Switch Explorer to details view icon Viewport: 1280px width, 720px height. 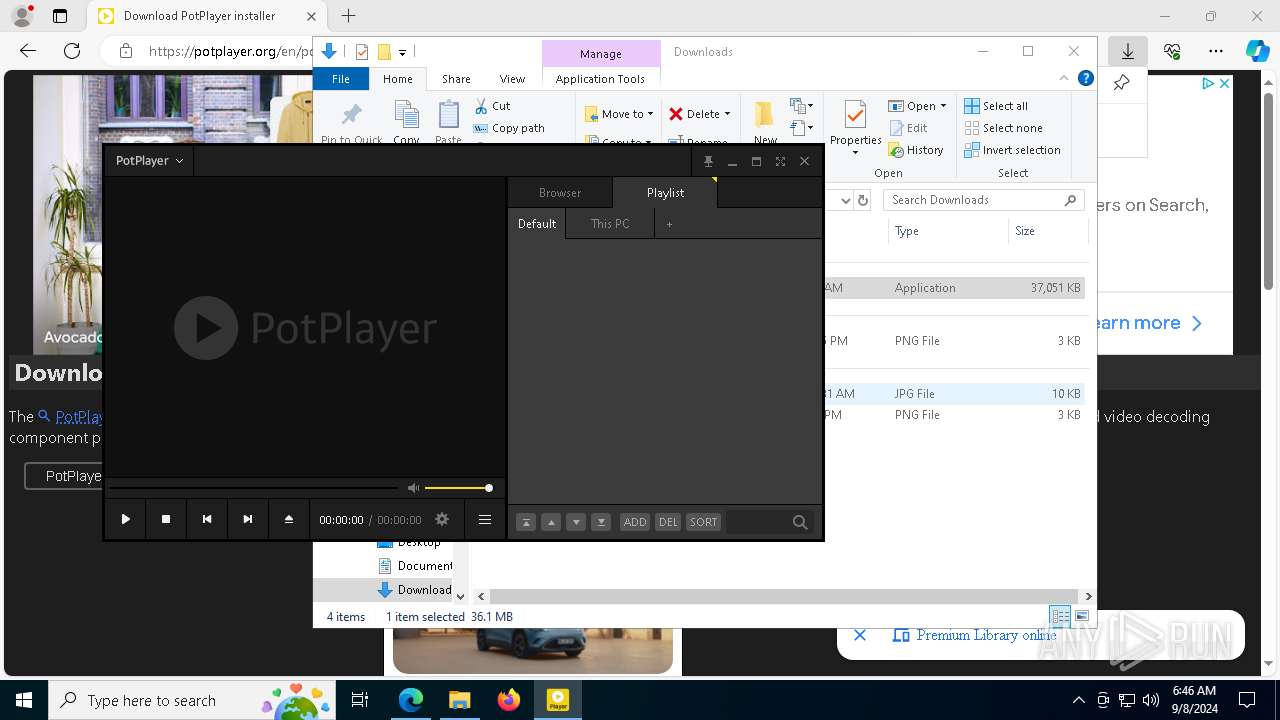[1060, 617]
